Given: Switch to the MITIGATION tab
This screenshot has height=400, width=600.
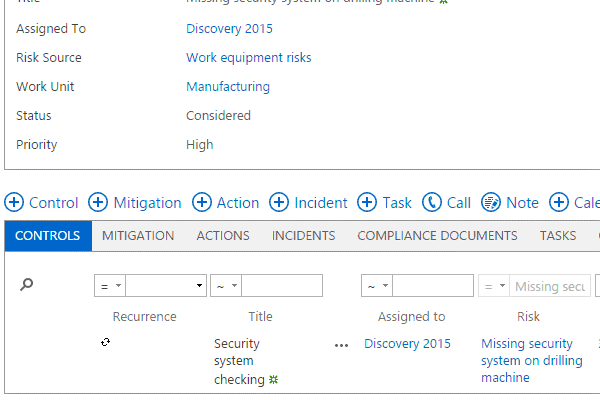Looking at the screenshot, I should point(138,235).
